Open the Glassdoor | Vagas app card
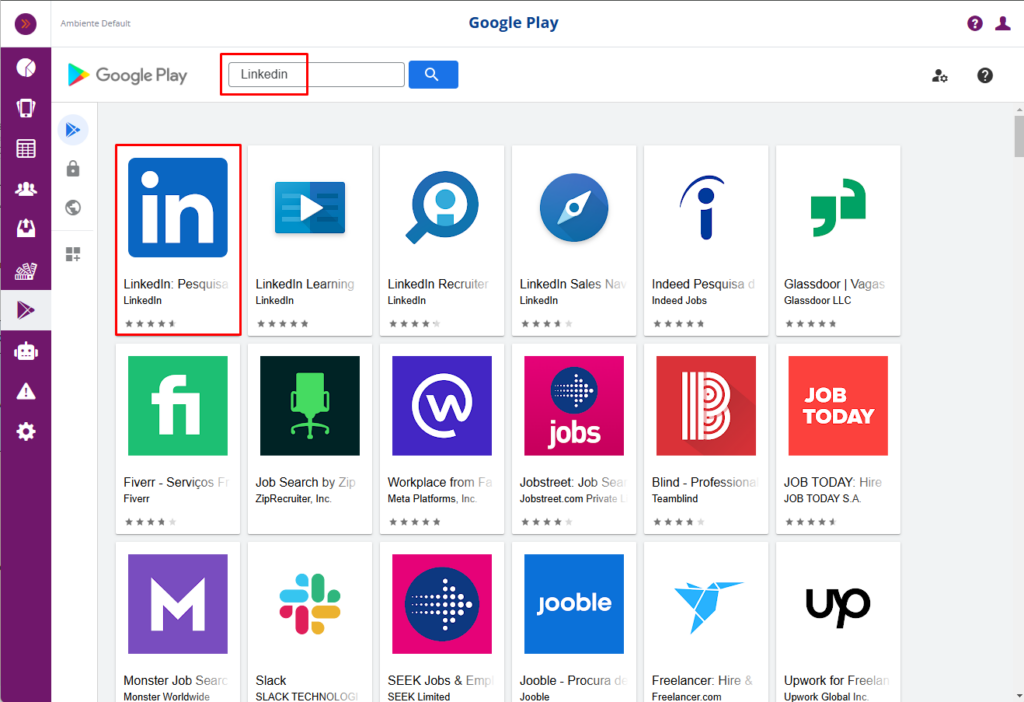 pyautogui.click(x=838, y=240)
